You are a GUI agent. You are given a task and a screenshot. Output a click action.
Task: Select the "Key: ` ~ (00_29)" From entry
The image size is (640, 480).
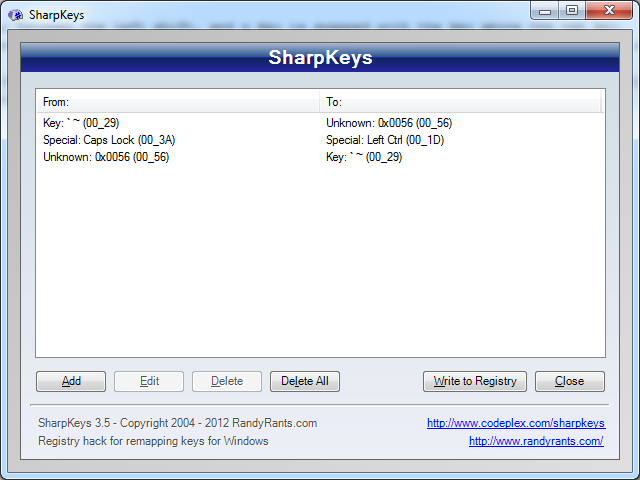81,123
